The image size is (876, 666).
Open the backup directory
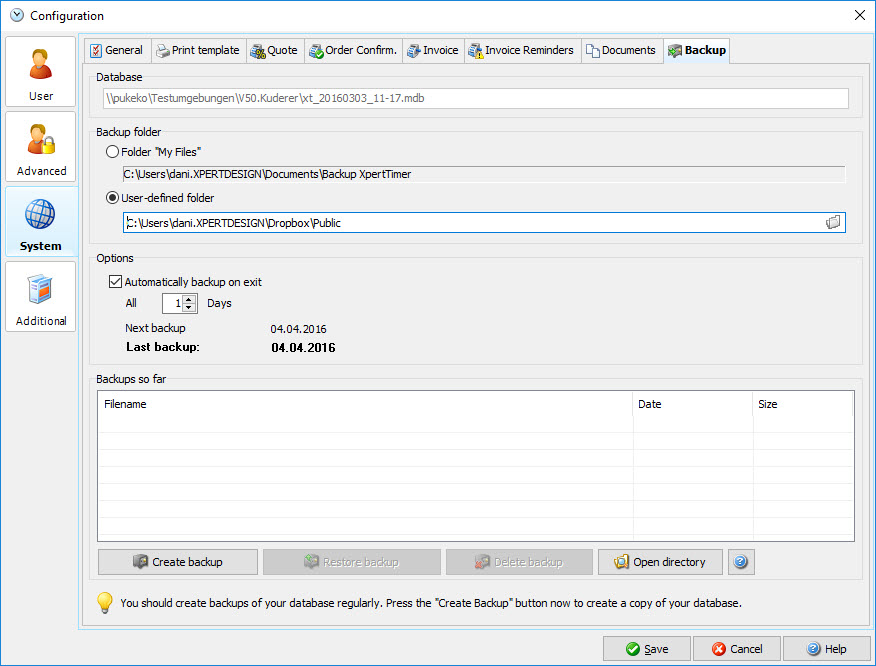[660, 561]
